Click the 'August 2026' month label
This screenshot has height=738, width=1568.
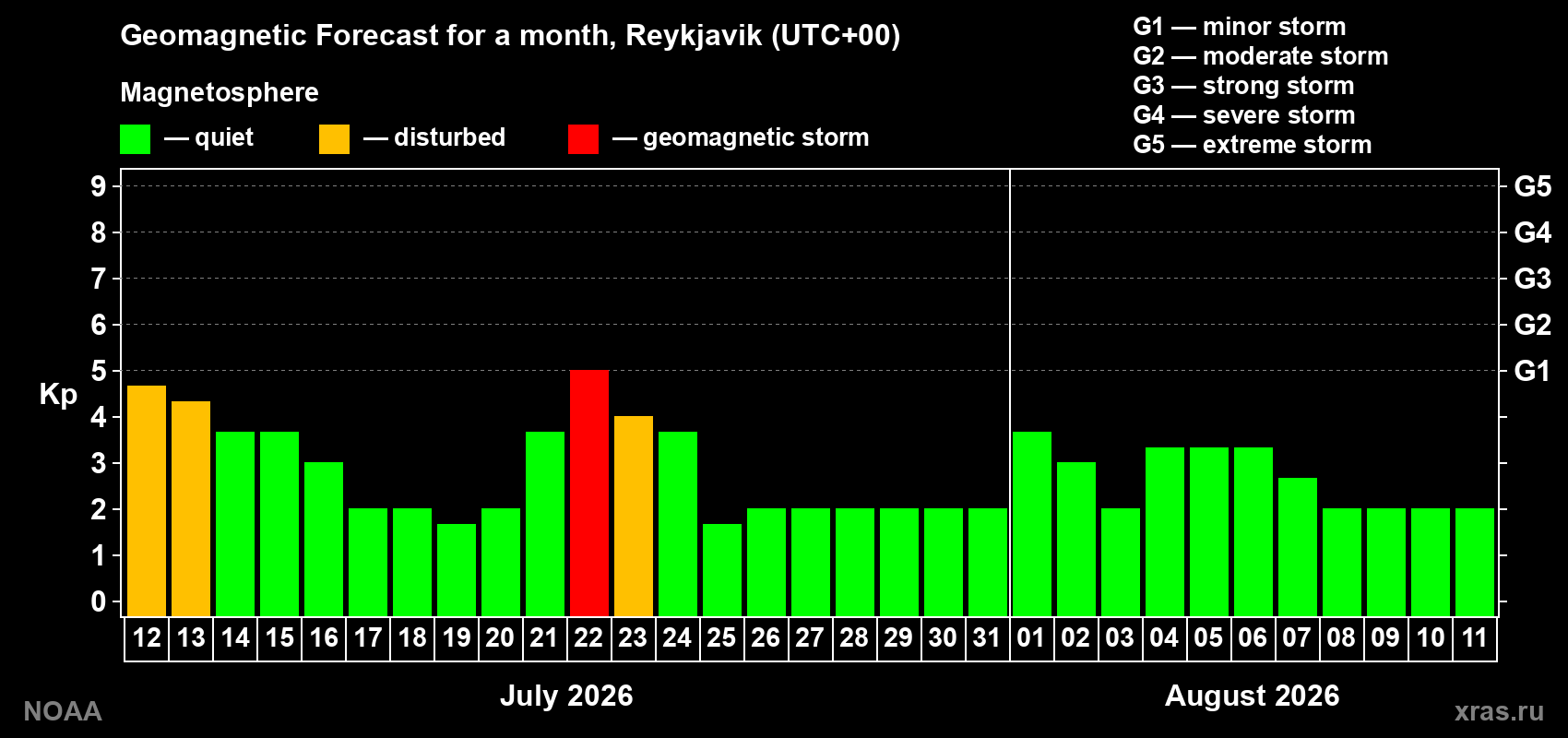coord(1252,696)
